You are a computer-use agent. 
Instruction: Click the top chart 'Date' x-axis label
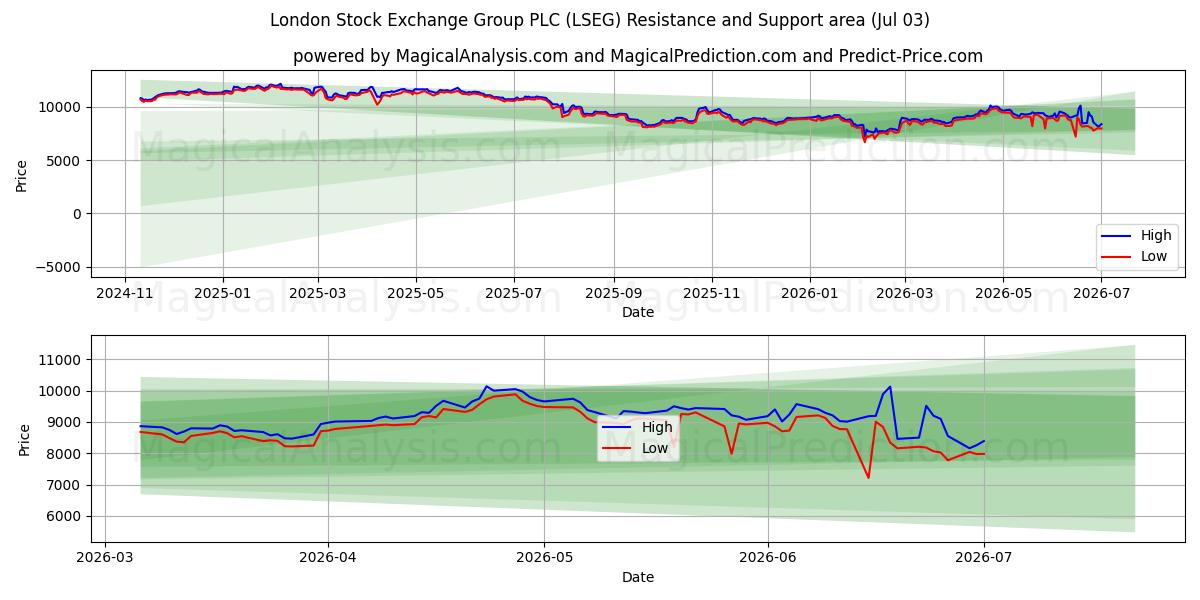[x=638, y=312]
